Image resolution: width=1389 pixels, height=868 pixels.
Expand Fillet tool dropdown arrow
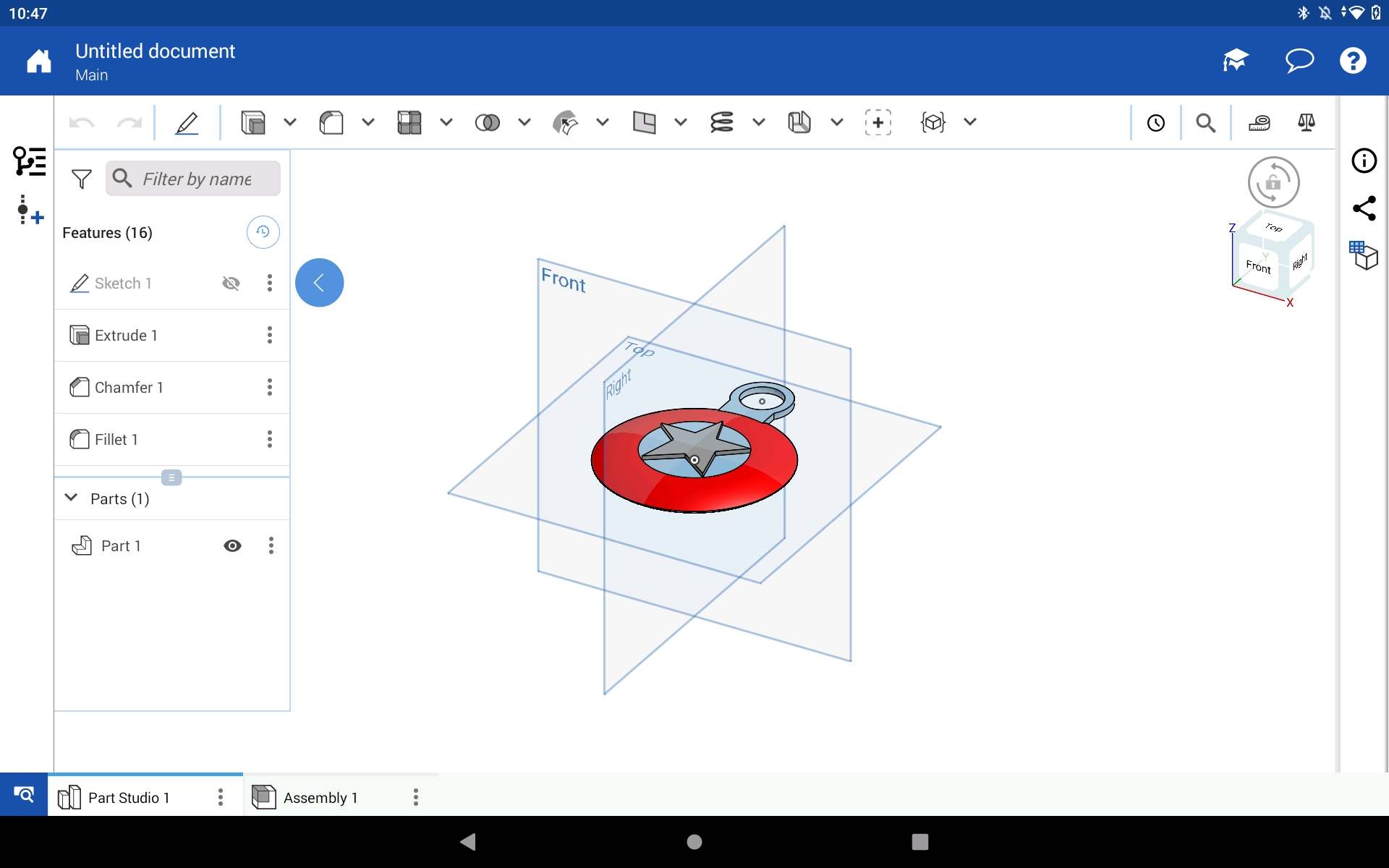coord(368,122)
